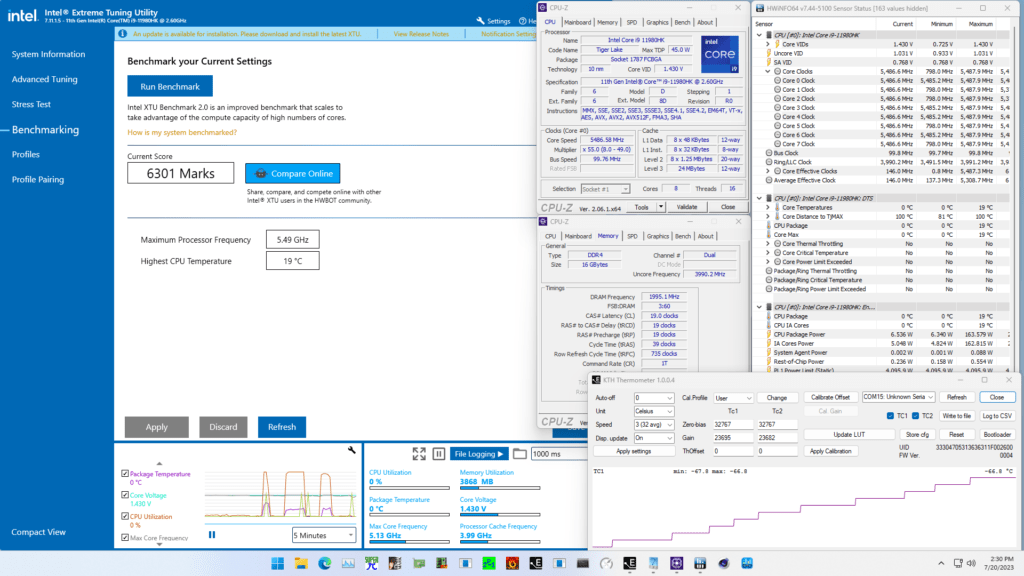Open the CPU-Z Tools dropdown arrow

(661, 207)
